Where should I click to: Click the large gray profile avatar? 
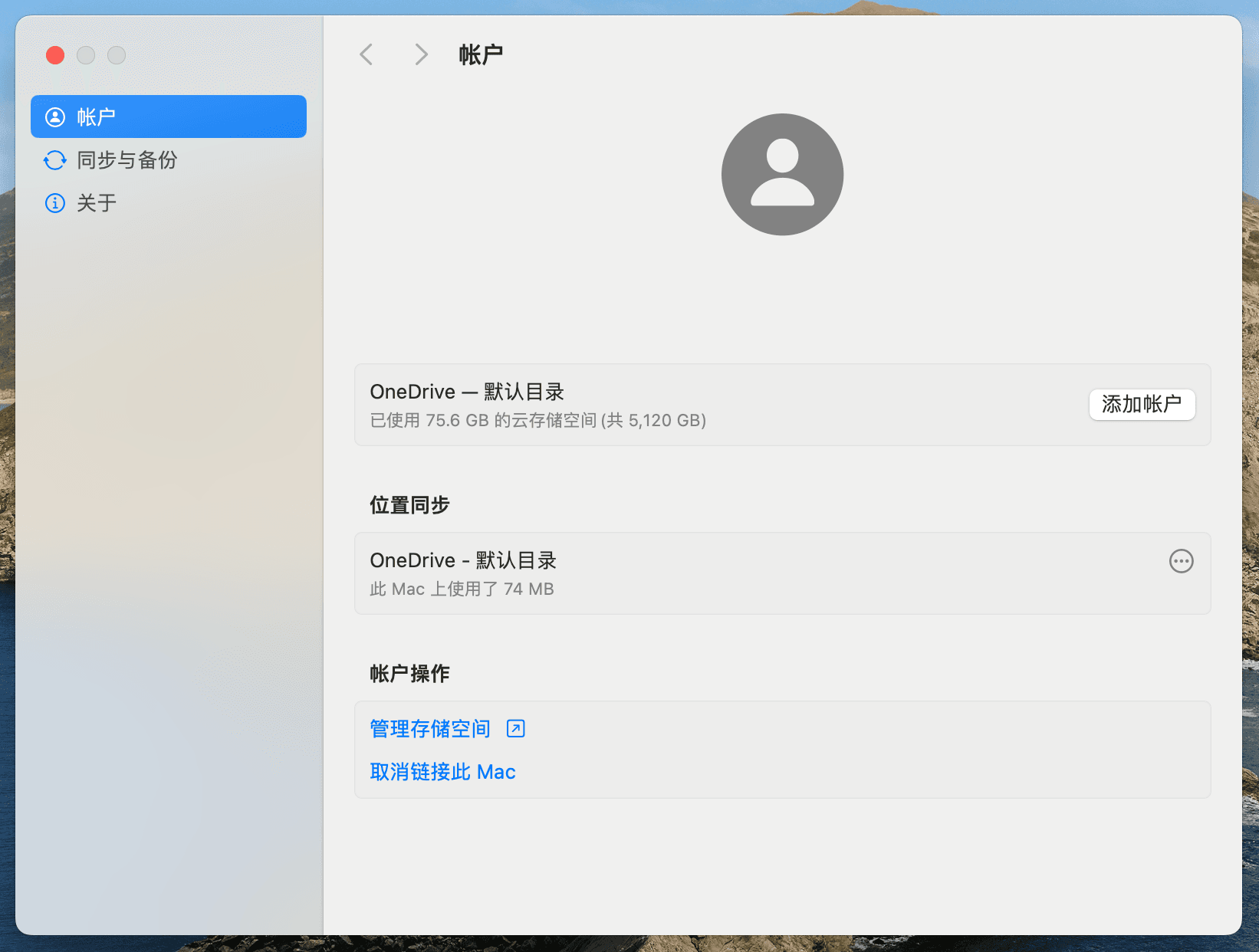[782, 174]
